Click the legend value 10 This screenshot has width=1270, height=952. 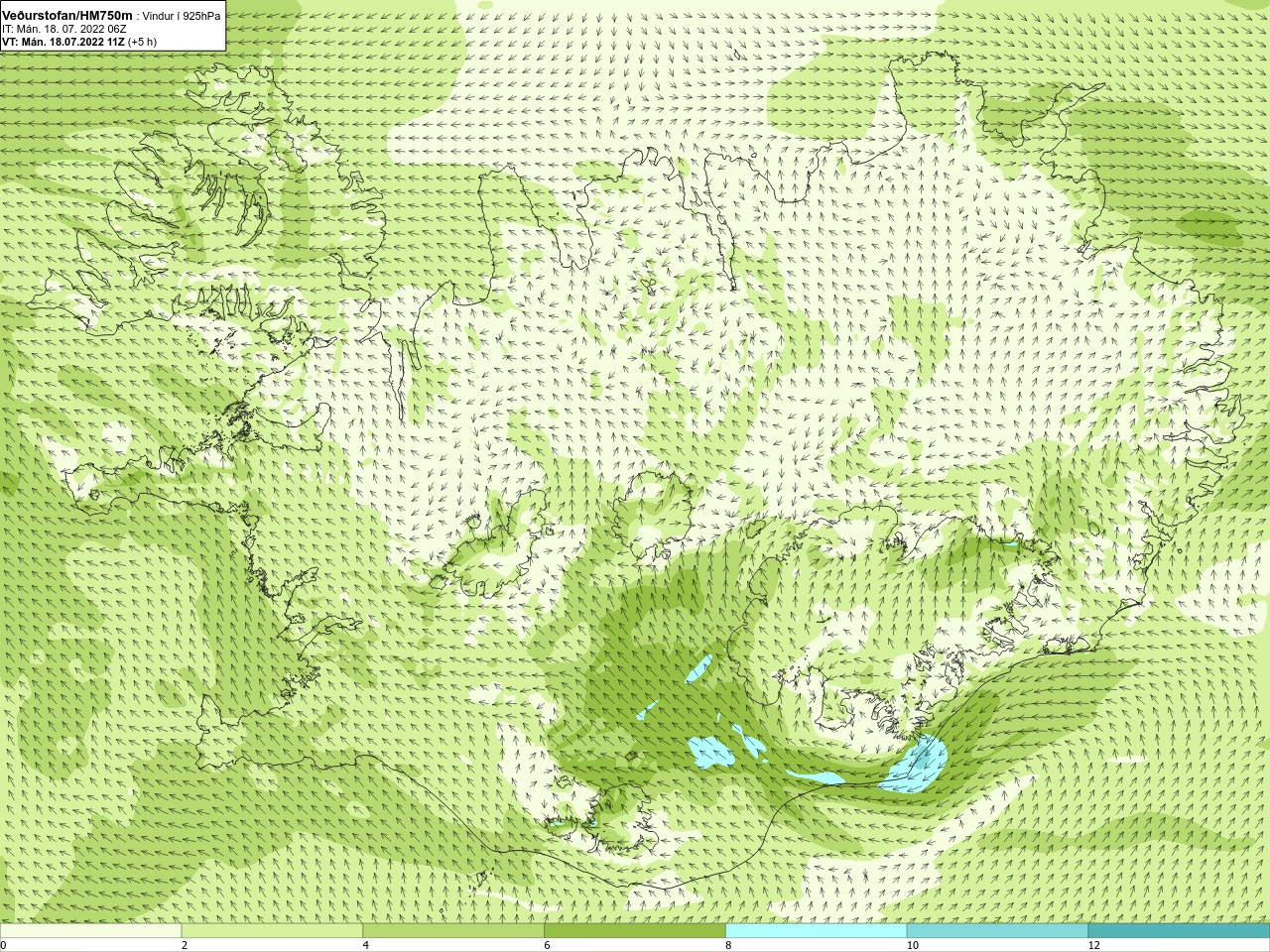point(913,945)
